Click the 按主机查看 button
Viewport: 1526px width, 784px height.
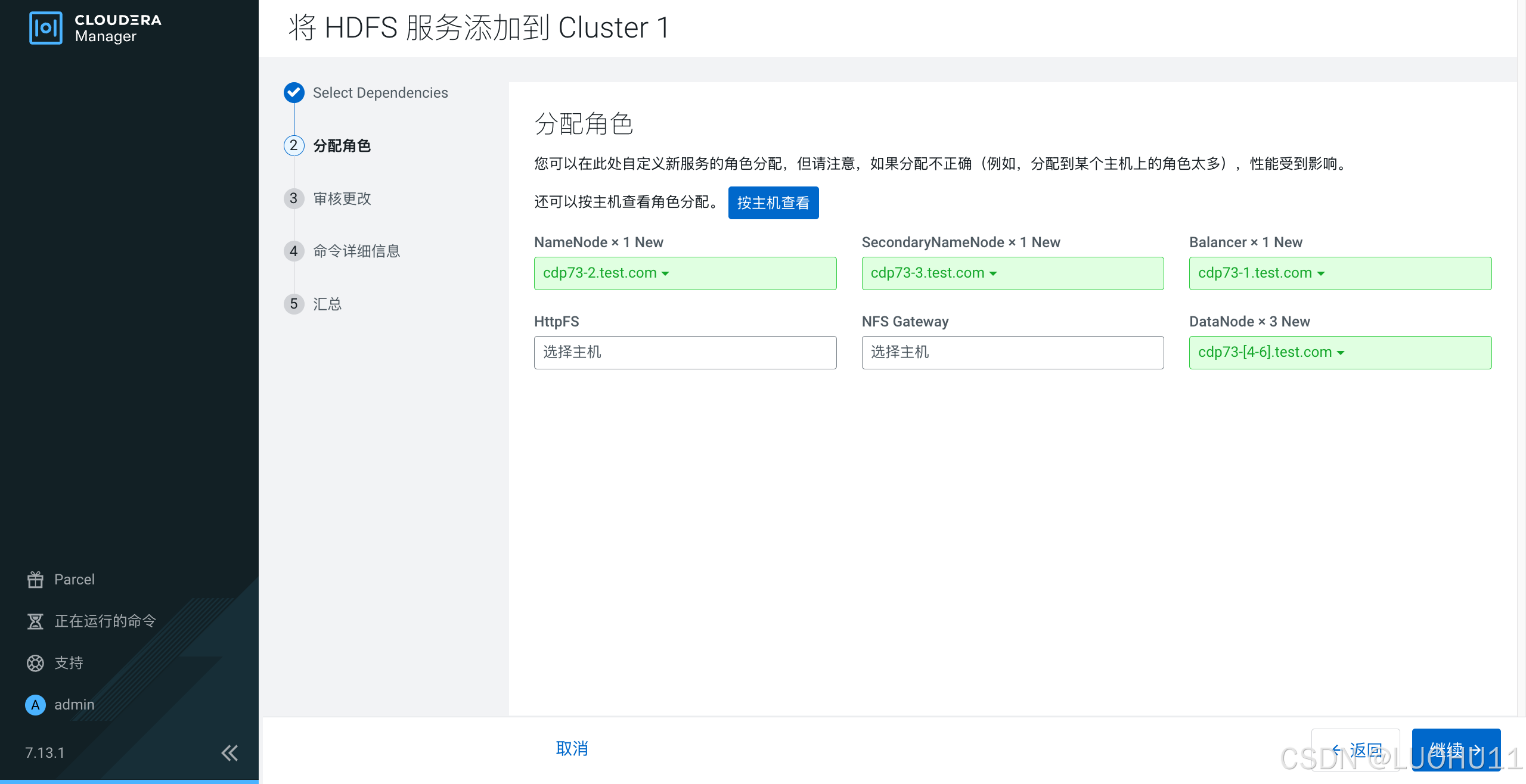click(x=773, y=203)
